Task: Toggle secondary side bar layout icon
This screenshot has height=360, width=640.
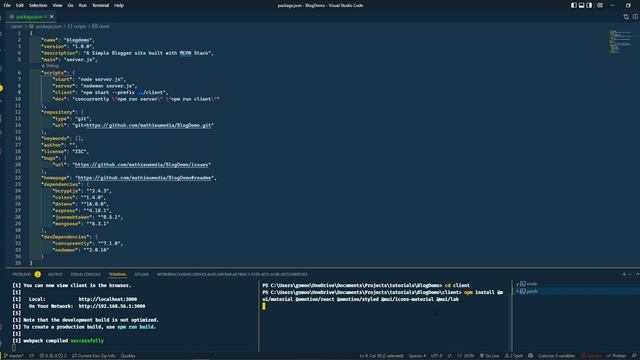Action: [x=589, y=5]
